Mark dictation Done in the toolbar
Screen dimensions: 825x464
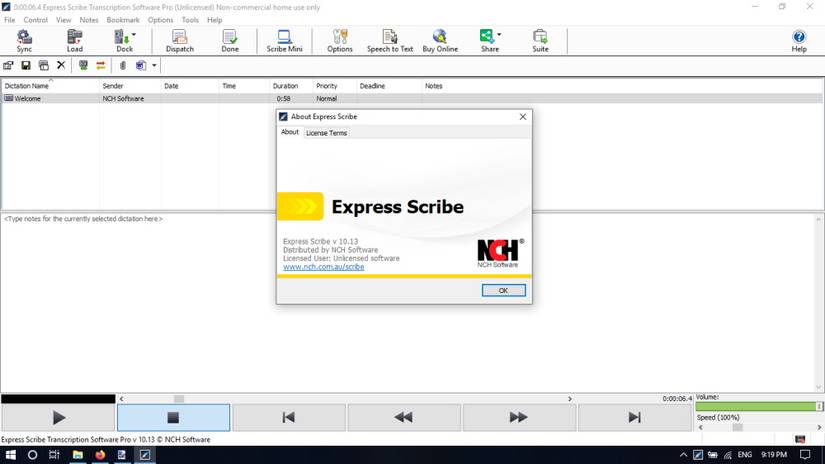tap(229, 41)
